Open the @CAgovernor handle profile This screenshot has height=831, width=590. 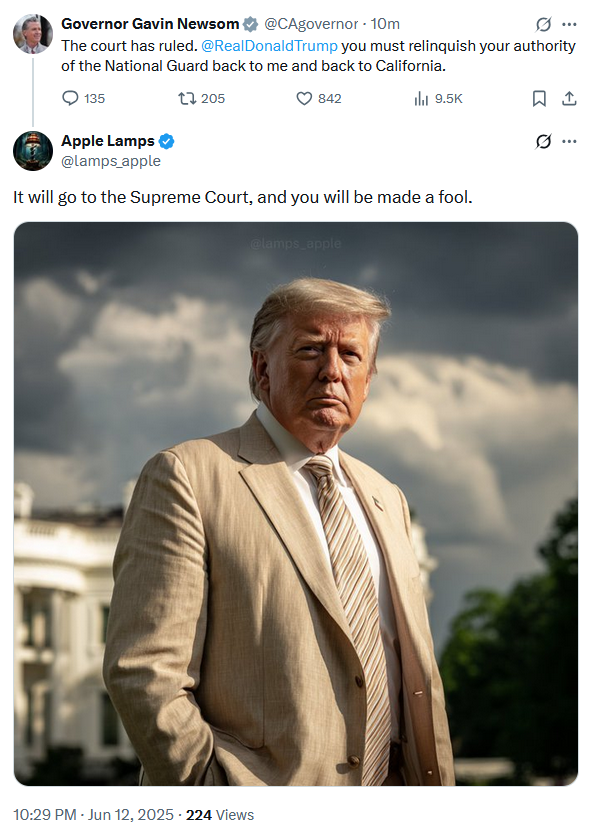(311, 24)
